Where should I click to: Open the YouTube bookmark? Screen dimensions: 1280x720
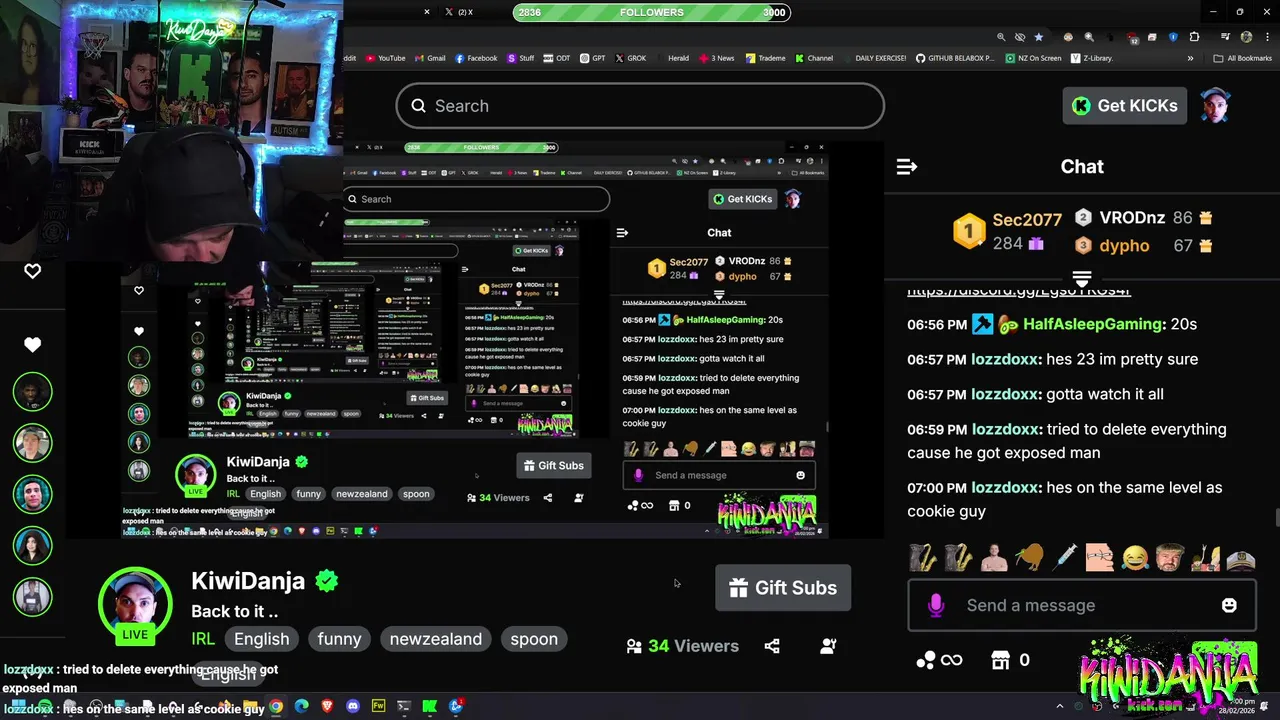pyautogui.click(x=386, y=58)
